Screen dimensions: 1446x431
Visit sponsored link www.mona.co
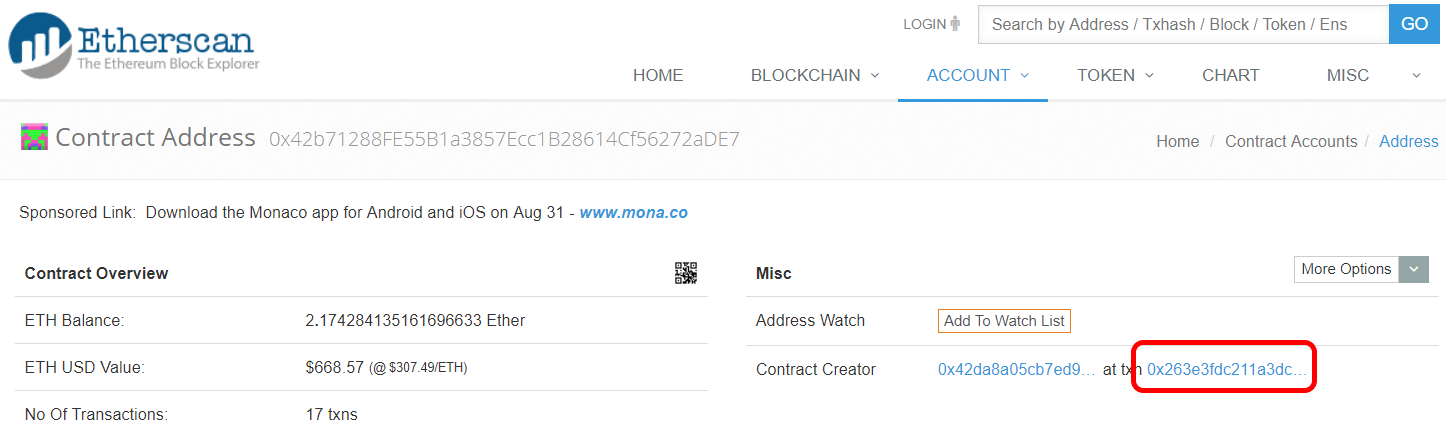[633, 213]
